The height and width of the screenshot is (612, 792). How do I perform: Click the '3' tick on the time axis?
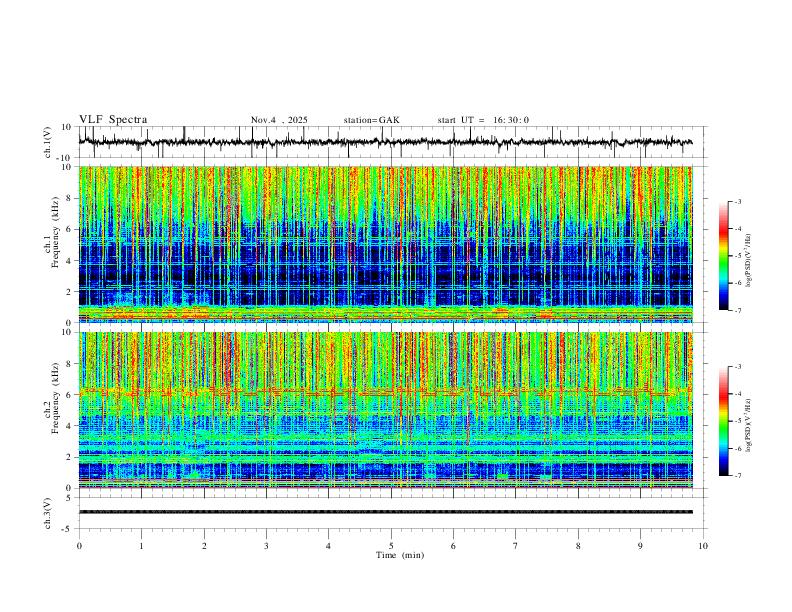pyautogui.click(x=266, y=546)
